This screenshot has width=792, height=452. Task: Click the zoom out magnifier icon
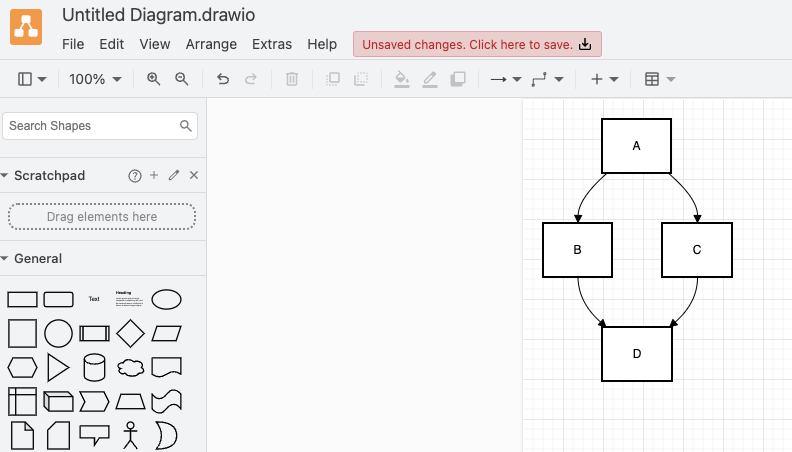(182, 79)
